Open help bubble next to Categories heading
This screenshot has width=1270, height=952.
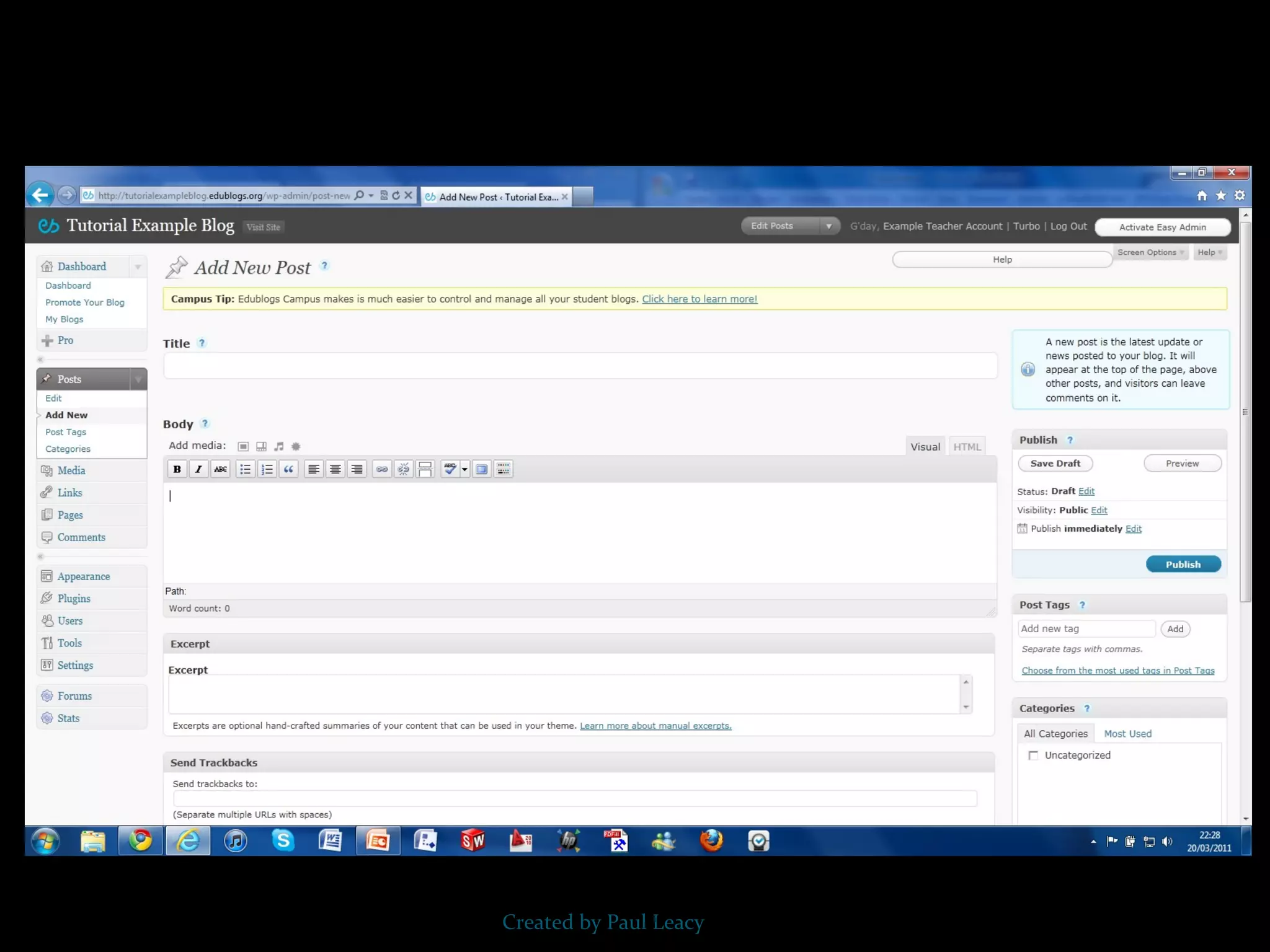(x=1086, y=708)
